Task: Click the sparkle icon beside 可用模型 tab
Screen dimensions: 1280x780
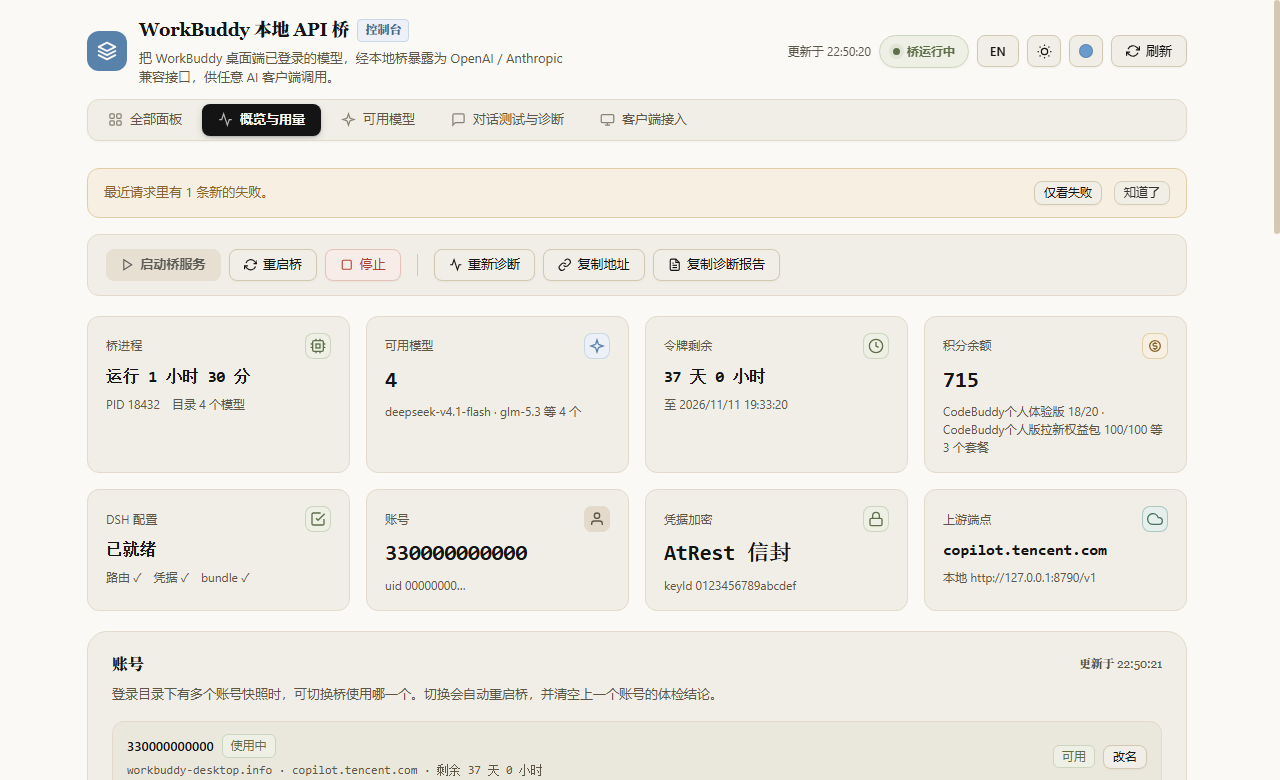Action: click(348, 120)
